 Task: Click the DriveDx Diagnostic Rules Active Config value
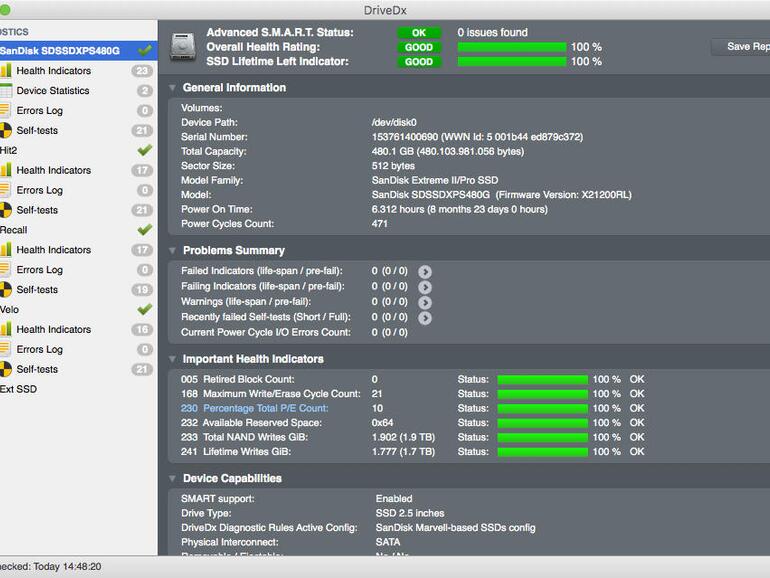pyautogui.click(x=455, y=528)
